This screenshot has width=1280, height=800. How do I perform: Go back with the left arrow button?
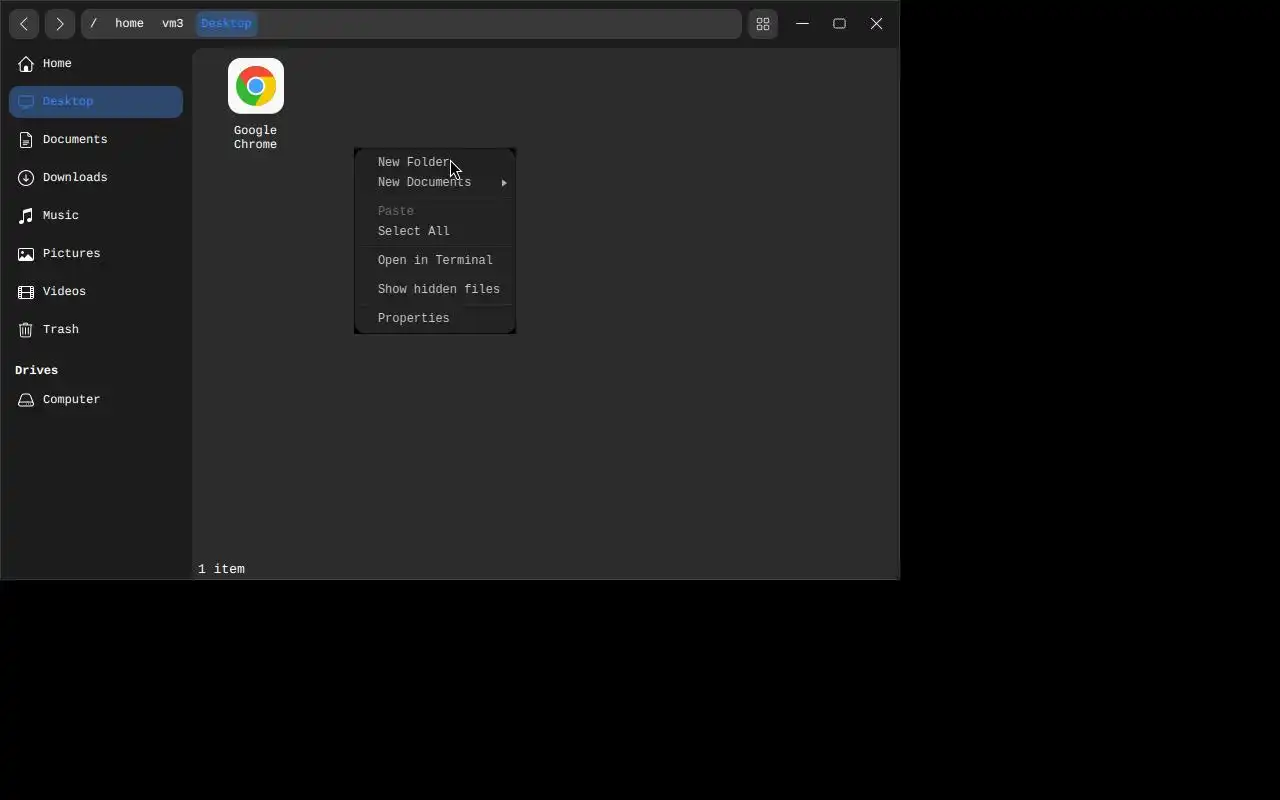24,24
